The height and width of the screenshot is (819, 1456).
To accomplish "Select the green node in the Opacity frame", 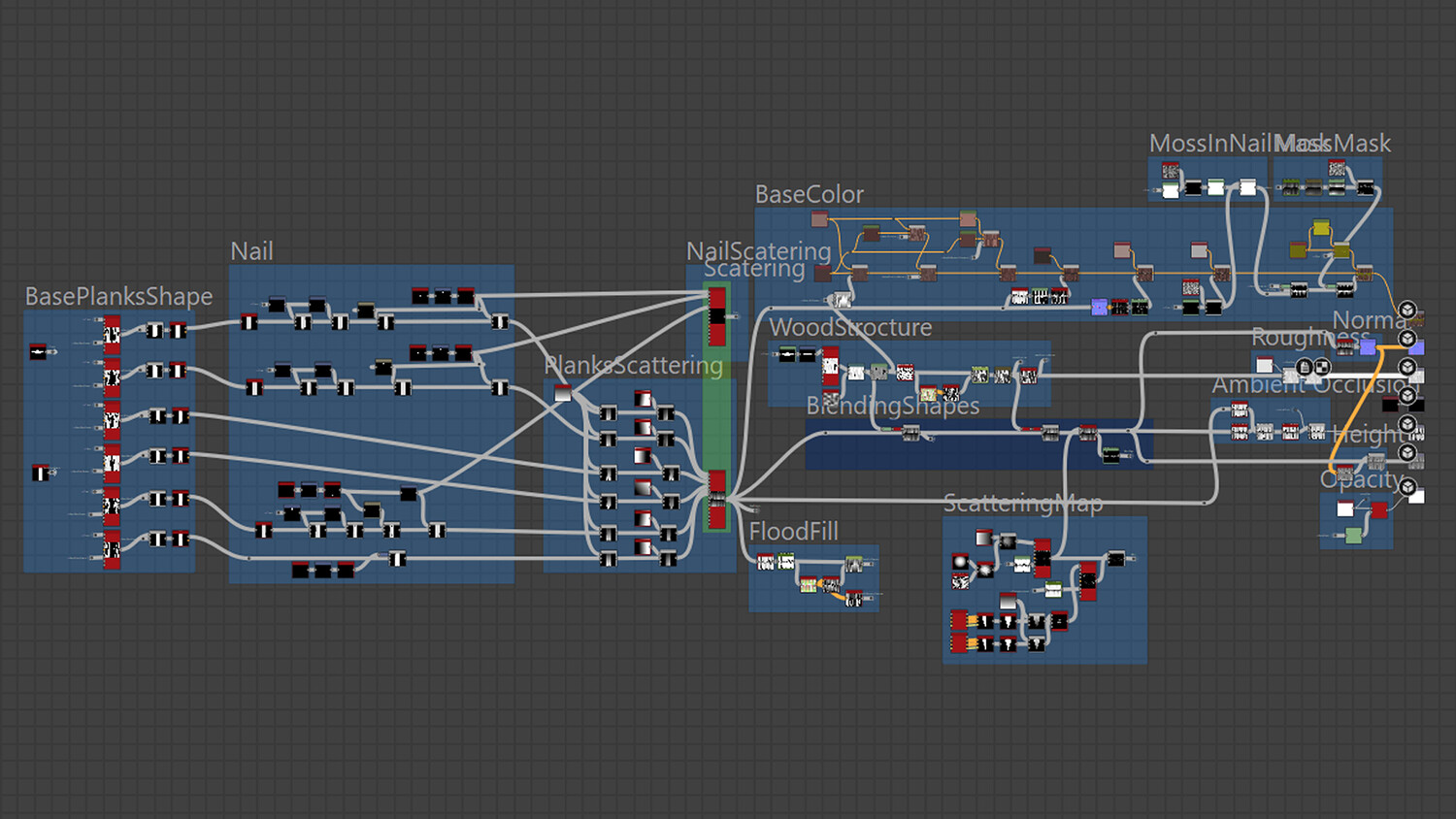I will (1353, 536).
